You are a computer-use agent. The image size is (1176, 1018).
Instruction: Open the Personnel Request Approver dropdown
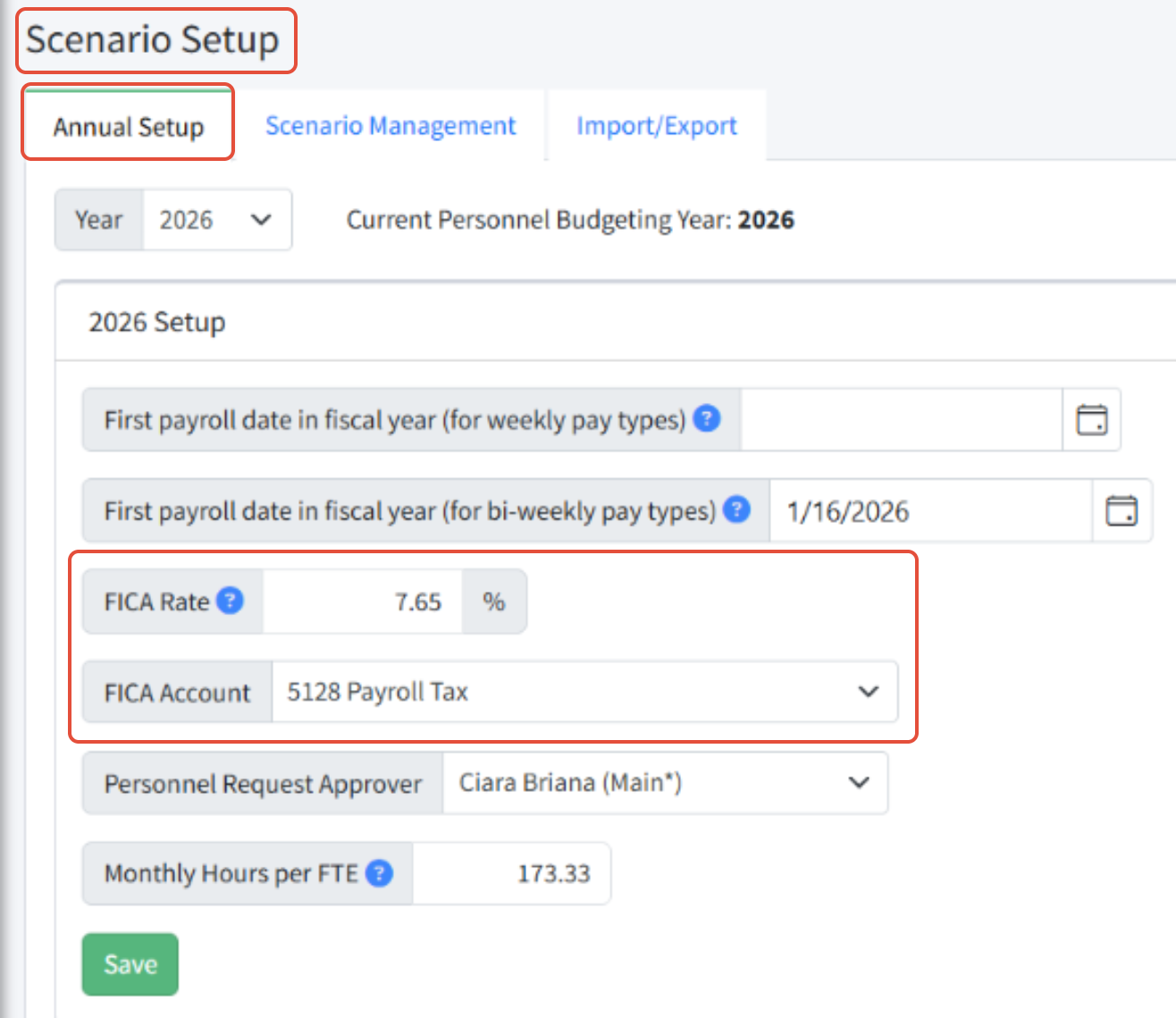(x=665, y=783)
